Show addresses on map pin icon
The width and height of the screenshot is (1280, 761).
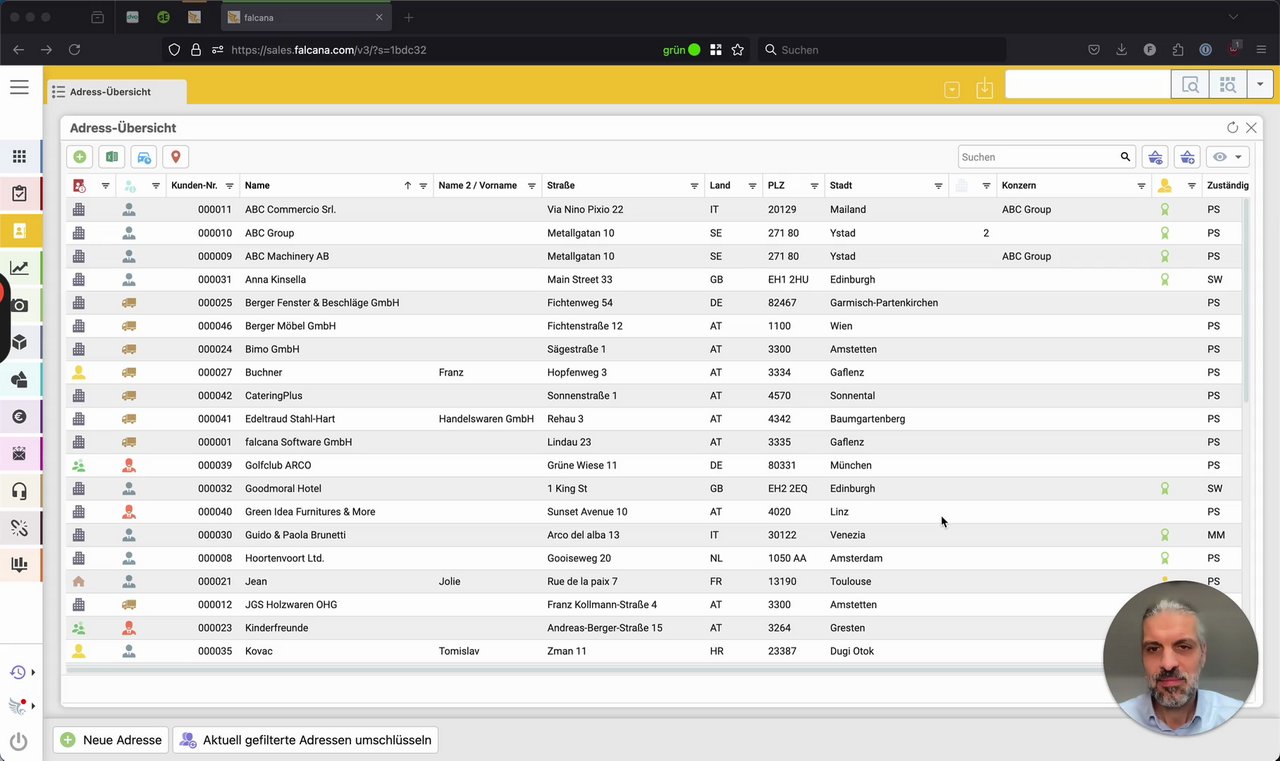176,157
